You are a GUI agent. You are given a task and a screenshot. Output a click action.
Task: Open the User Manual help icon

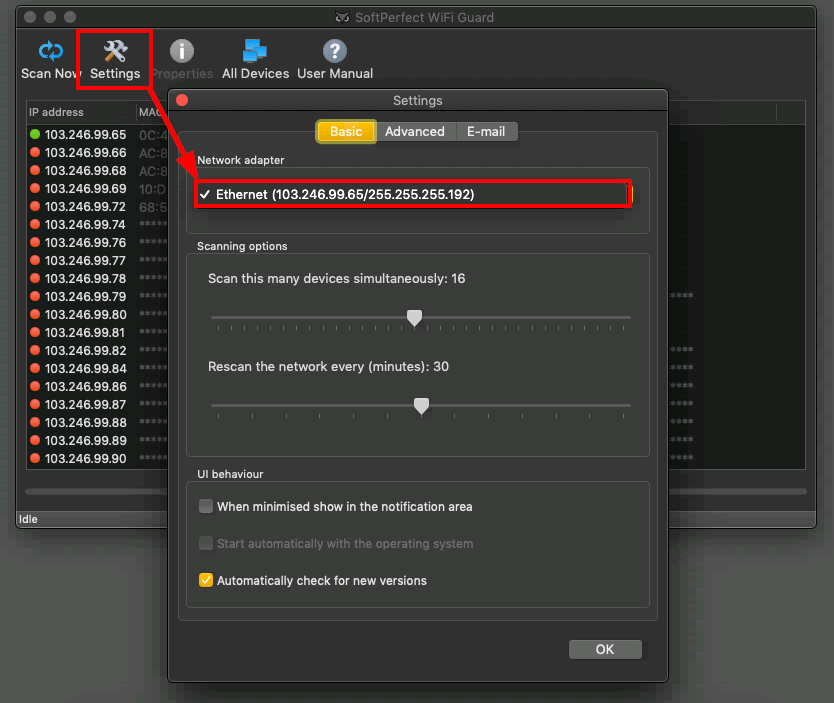(335, 52)
